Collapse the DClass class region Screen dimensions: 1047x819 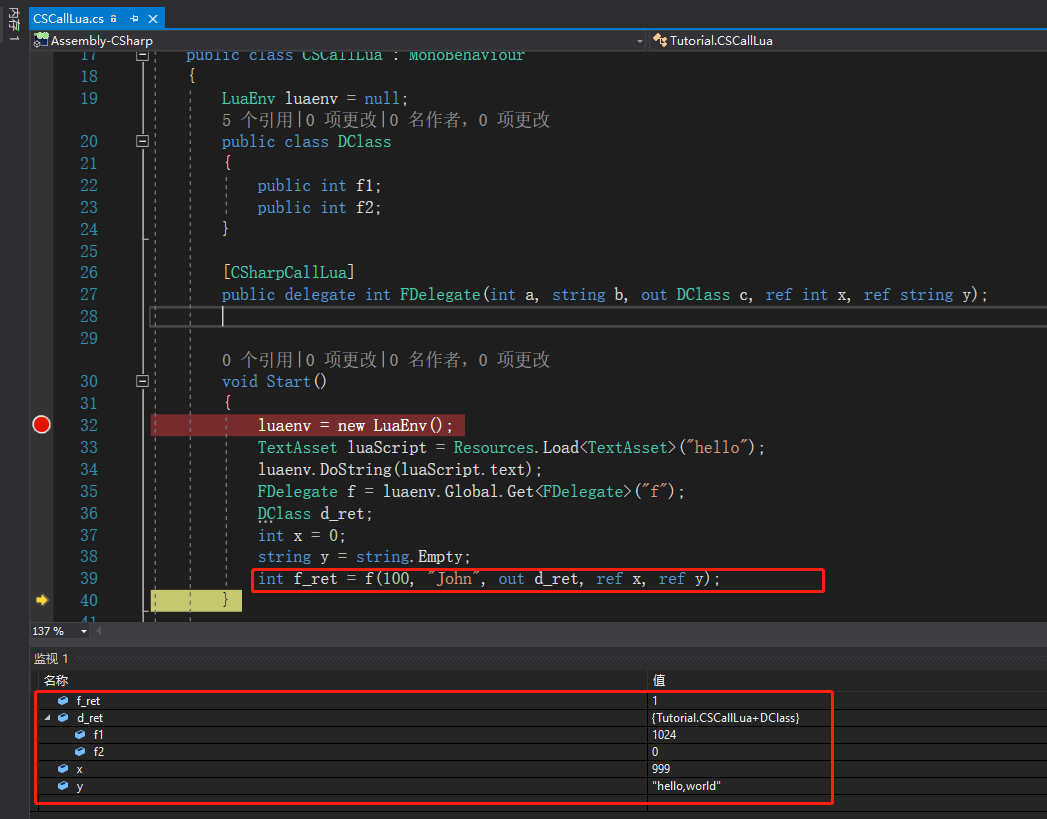tap(142, 141)
